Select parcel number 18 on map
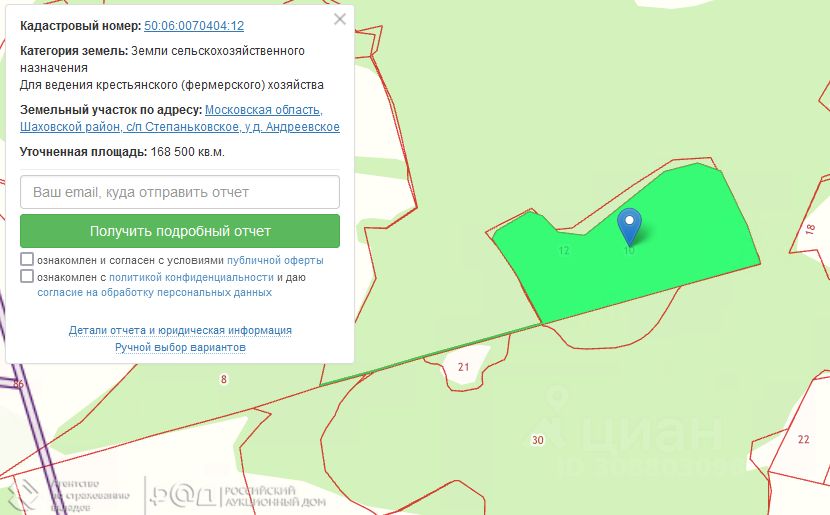Viewport: 830px width, 515px height. tap(810, 230)
